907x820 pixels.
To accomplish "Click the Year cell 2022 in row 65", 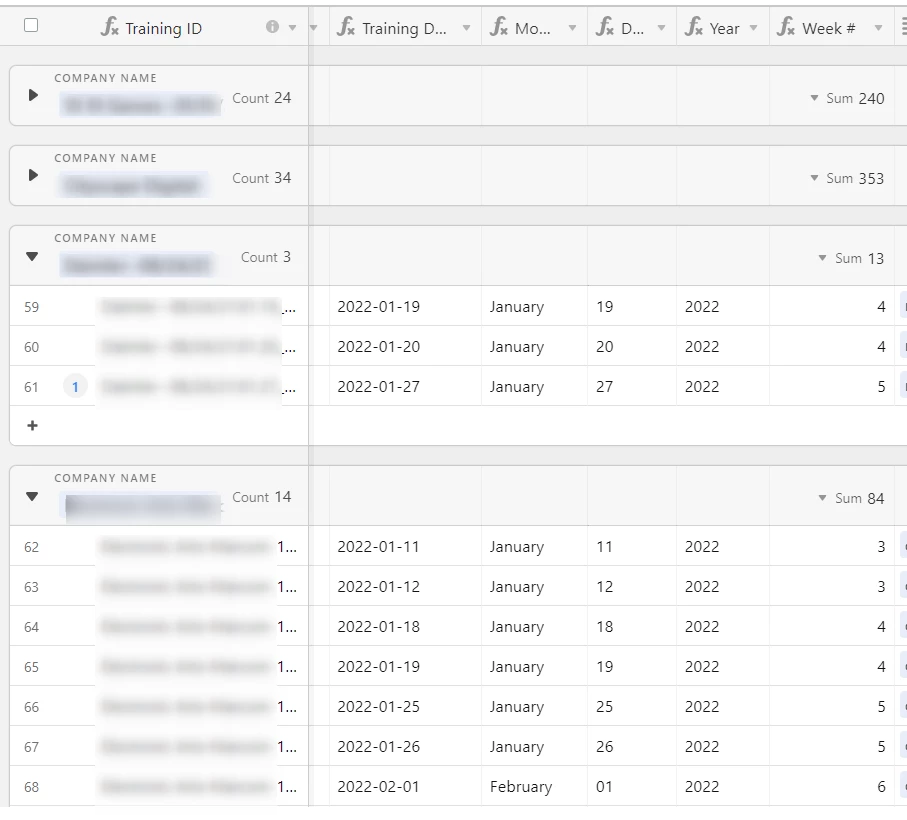I will pyautogui.click(x=723, y=666).
